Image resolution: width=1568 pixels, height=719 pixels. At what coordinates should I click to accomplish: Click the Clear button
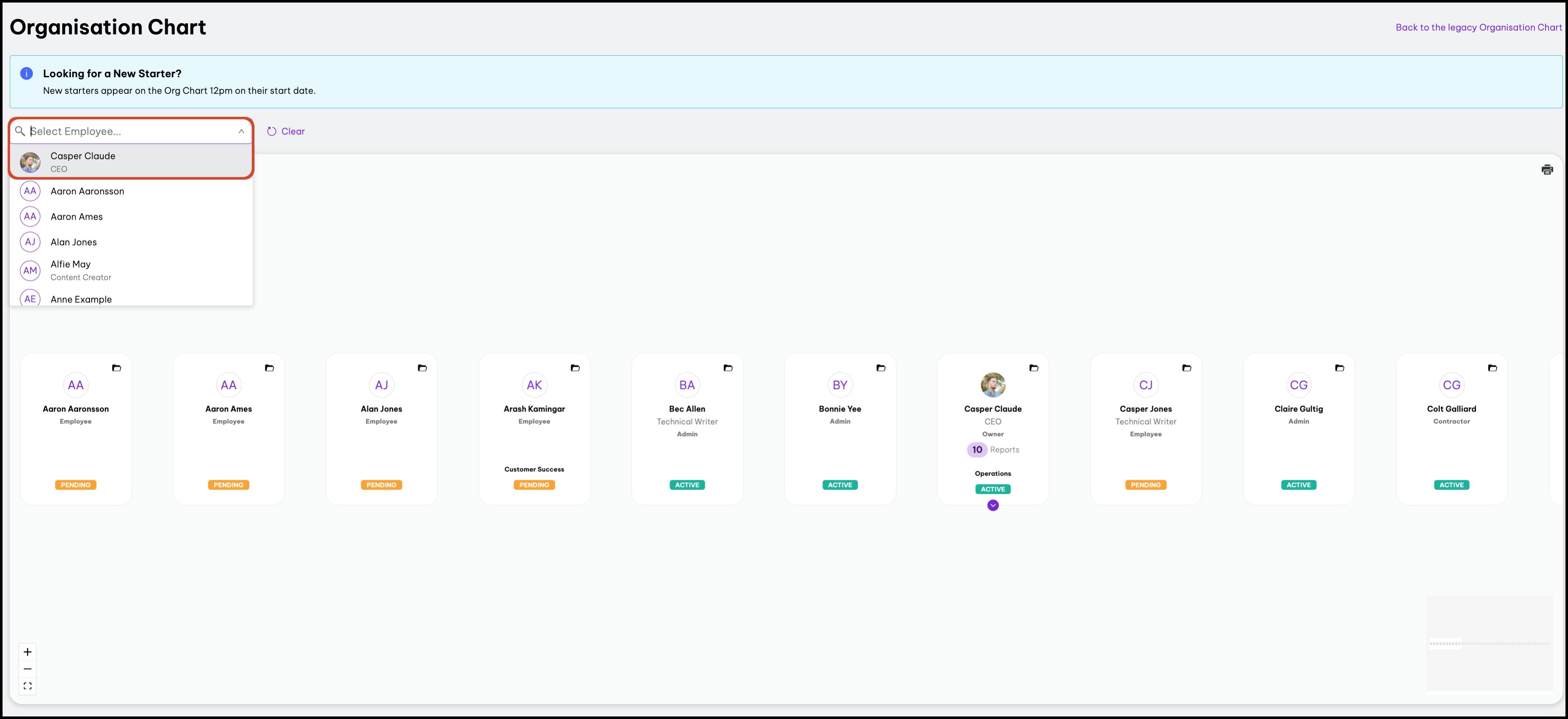pos(286,131)
